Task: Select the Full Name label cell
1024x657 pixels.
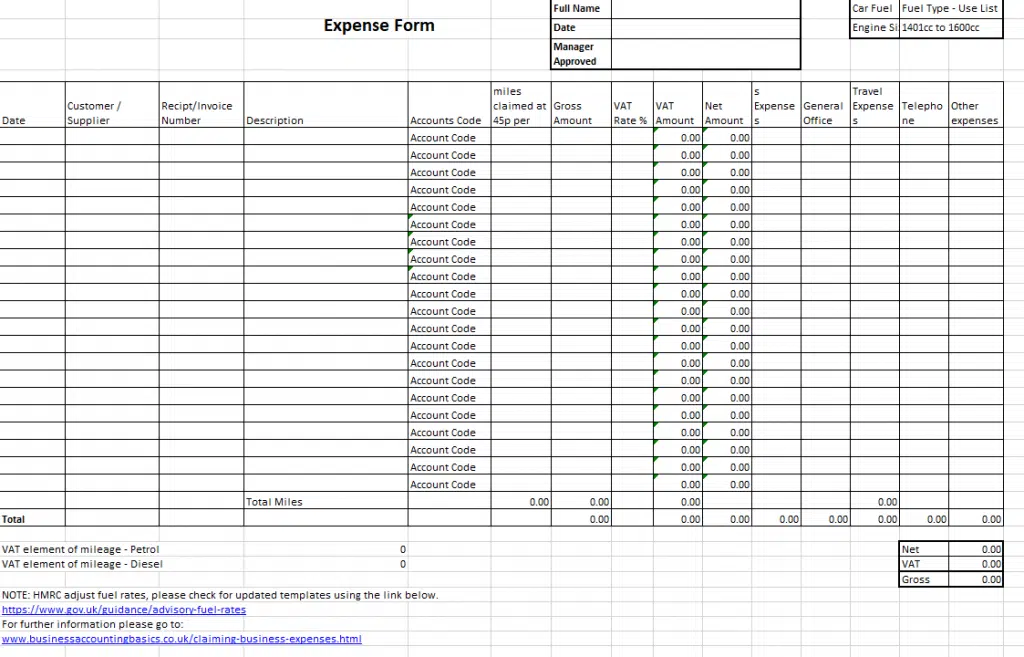Action: coord(581,8)
